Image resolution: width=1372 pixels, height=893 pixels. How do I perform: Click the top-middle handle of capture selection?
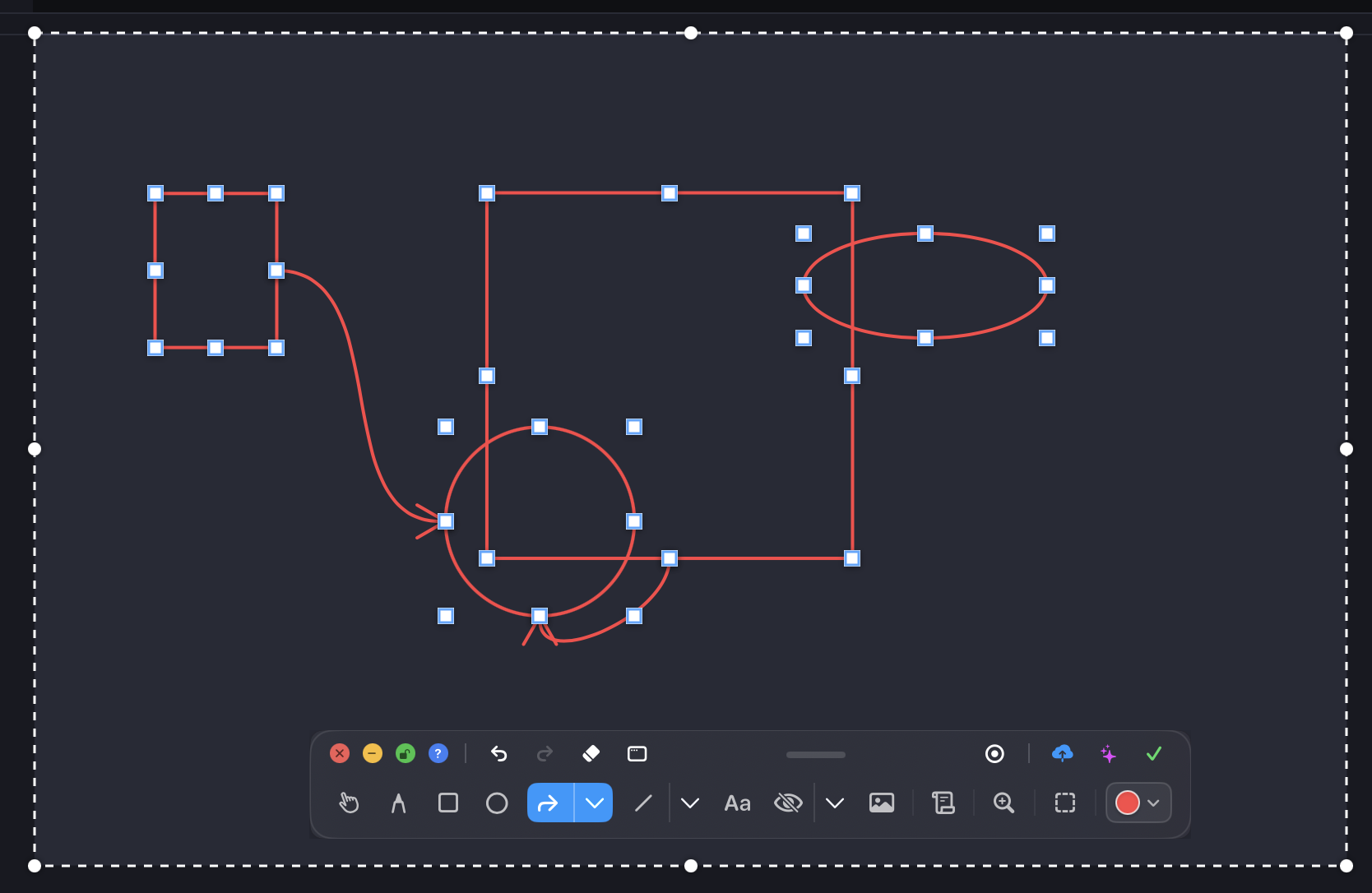(x=691, y=33)
